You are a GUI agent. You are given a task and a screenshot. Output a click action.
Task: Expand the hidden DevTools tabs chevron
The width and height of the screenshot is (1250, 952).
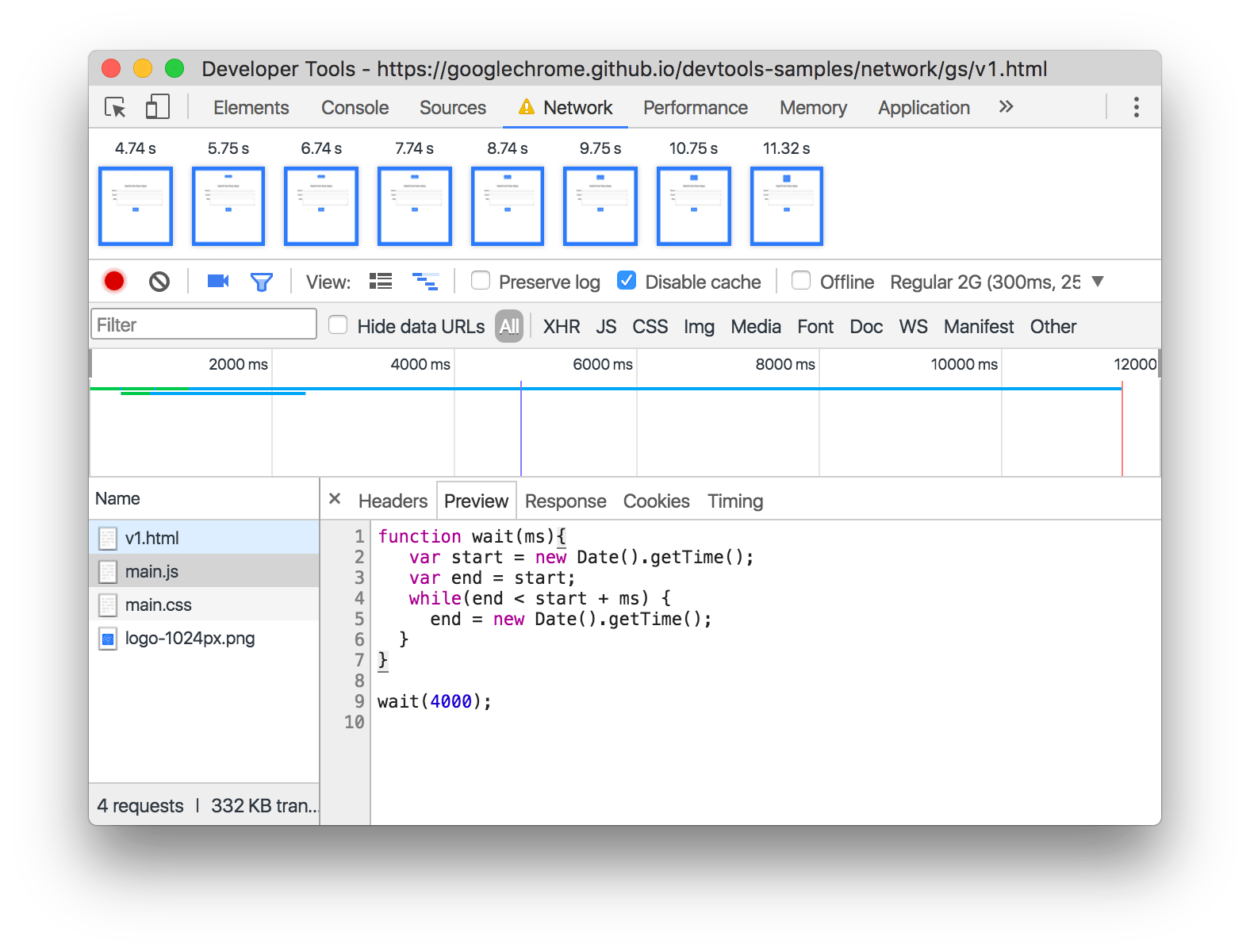pos(1006,107)
